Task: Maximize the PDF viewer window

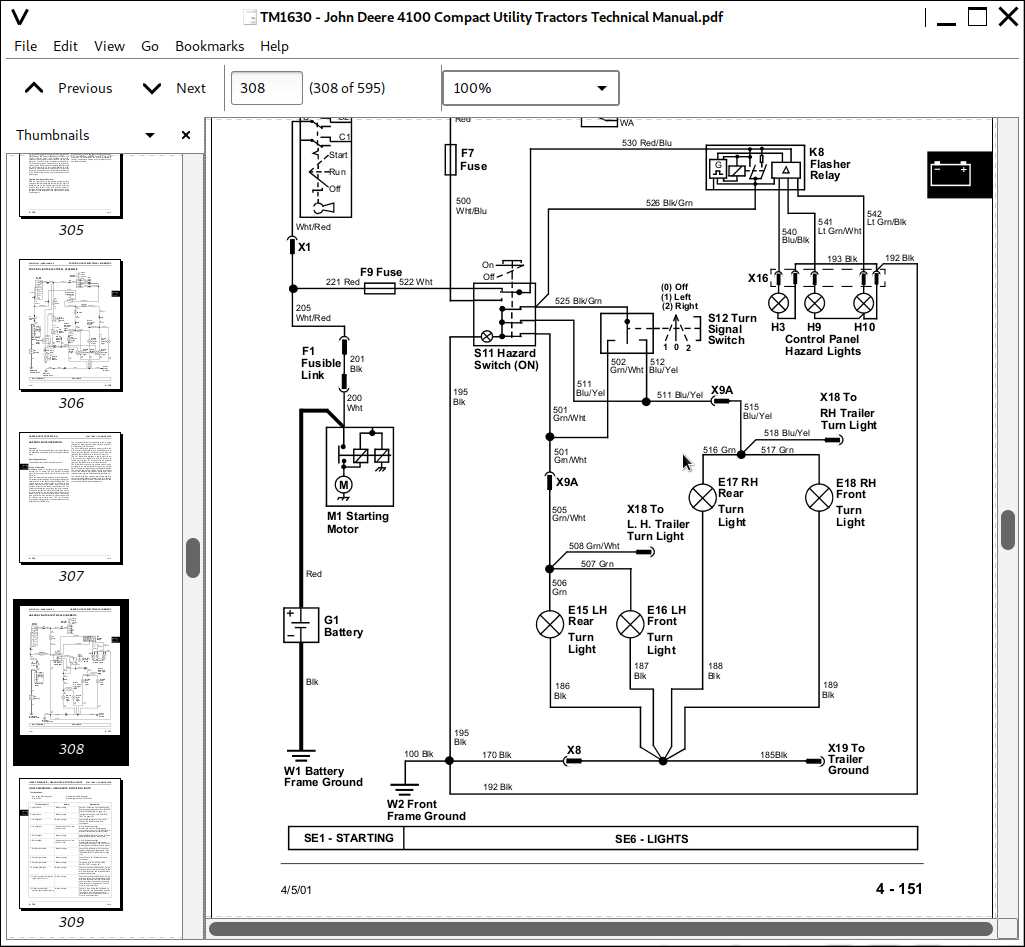Action: (977, 17)
